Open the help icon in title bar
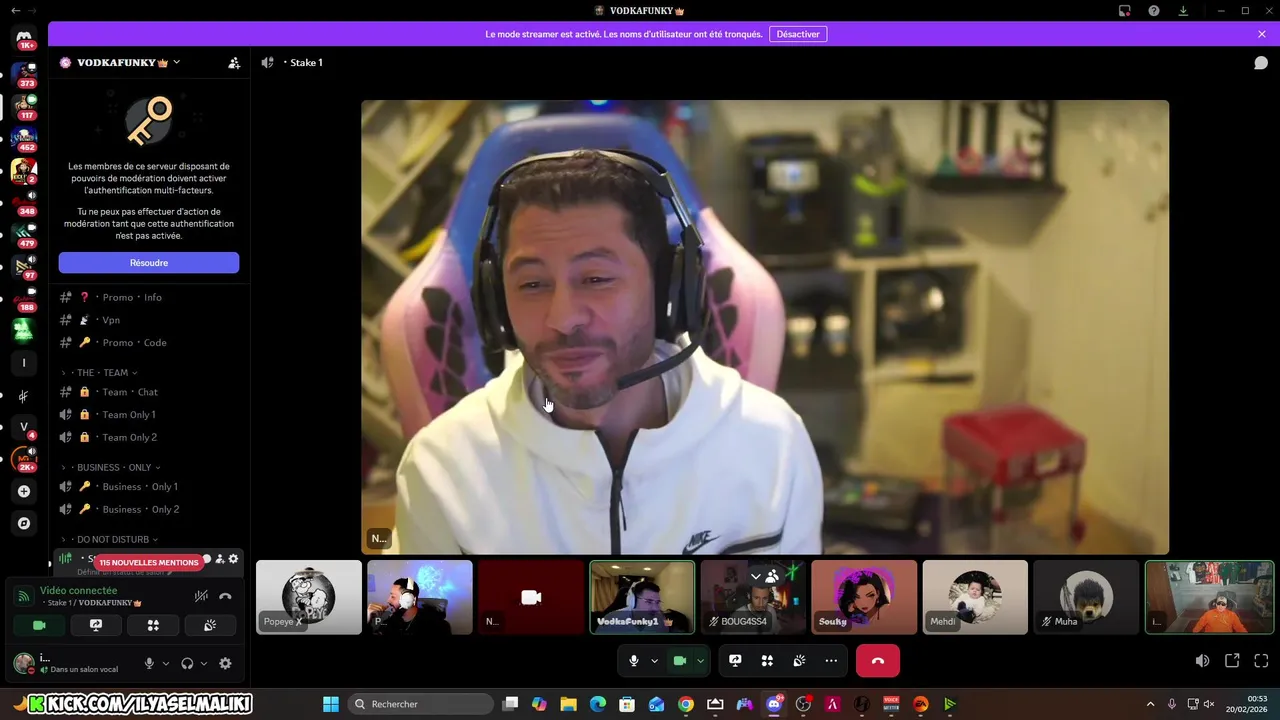This screenshot has width=1280, height=720. [1154, 10]
